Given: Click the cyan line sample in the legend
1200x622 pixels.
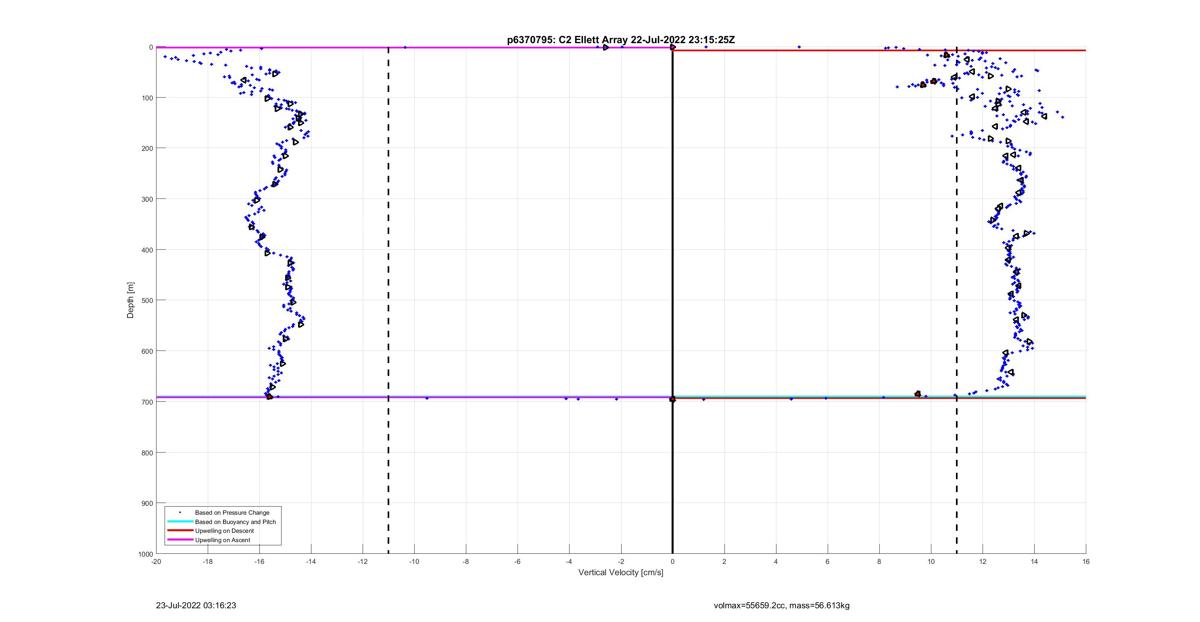Looking at the screenshot, I should coord(179,522).
